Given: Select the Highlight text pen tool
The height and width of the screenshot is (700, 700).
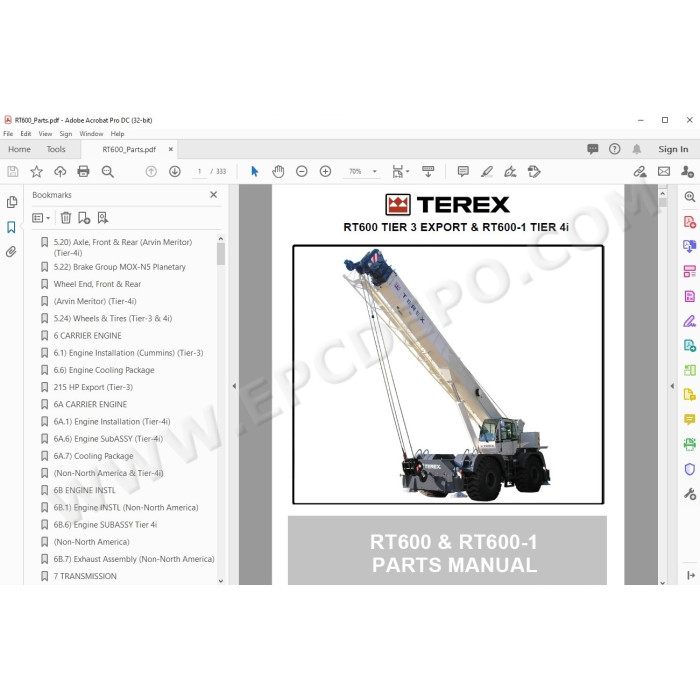Looking at the screenshot, I should pyautogui.click(x=487, y=171).
